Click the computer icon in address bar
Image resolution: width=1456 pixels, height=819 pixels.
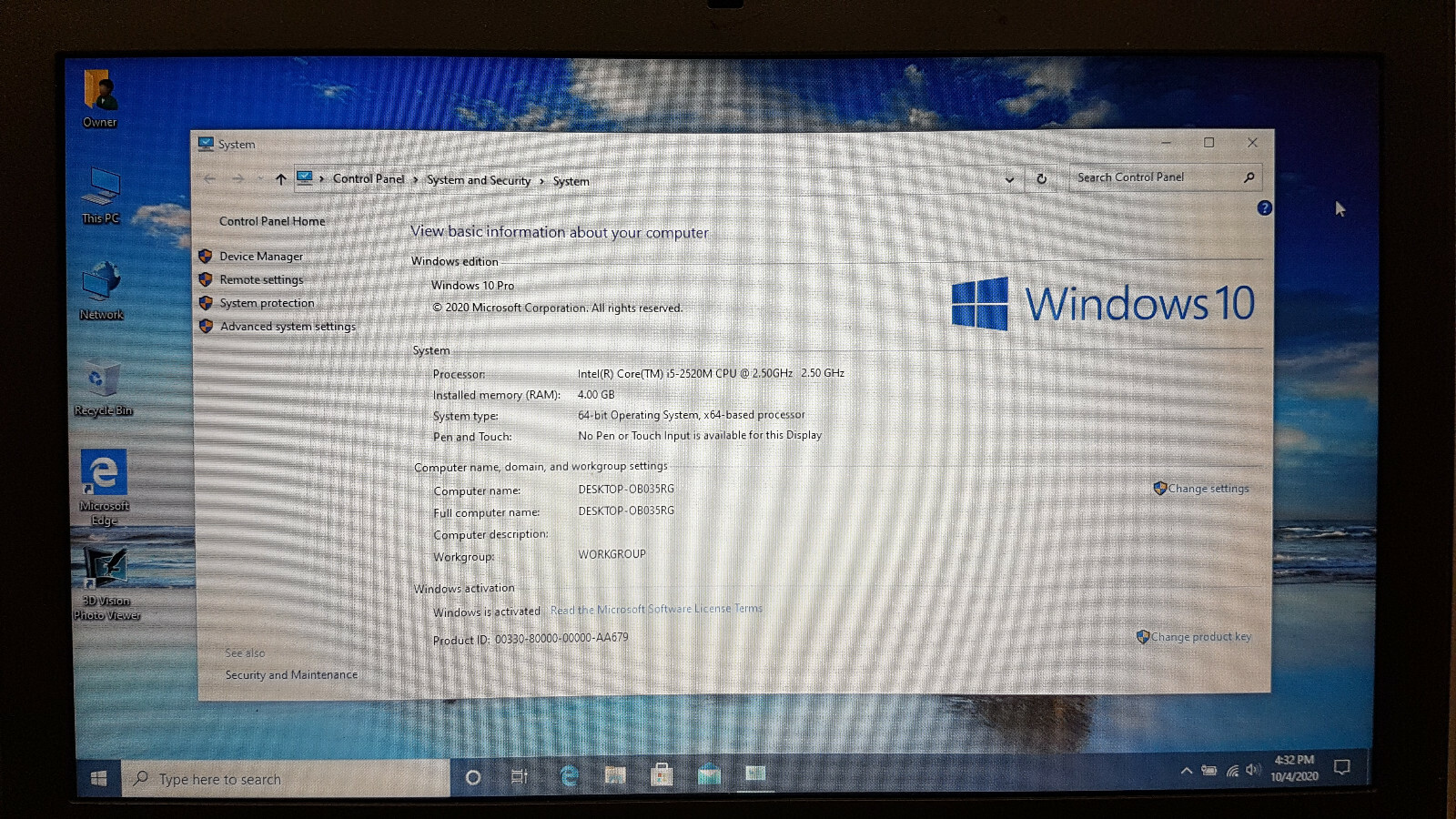click(x=305, y=178)
